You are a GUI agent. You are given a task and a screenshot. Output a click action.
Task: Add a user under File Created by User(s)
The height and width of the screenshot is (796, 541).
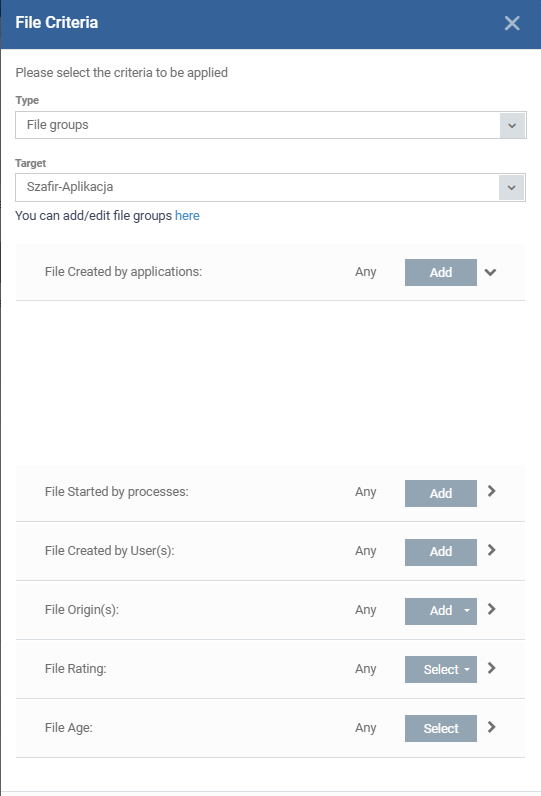(x=441, y=552)
